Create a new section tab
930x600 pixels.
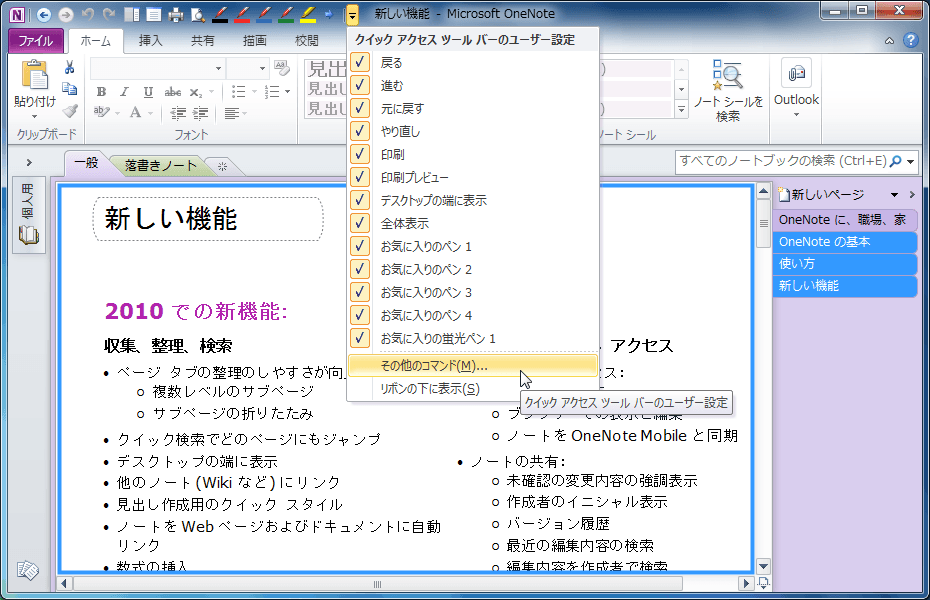[223, 167]
